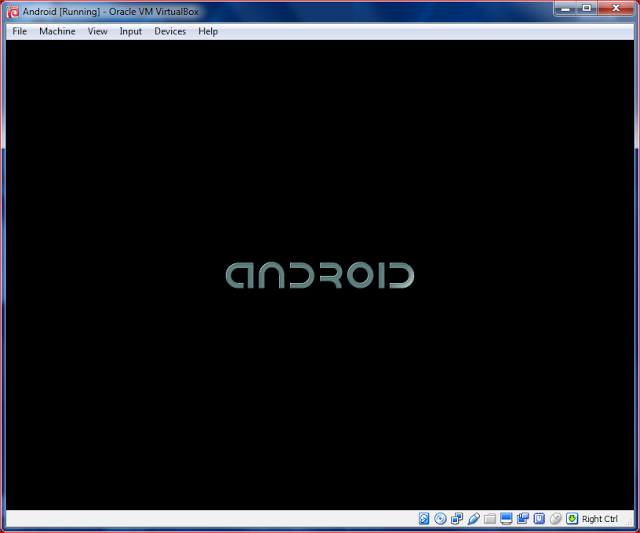The height and width of the screenshot is (533, 640).
Task: Click the optical disc status icon
Action: 440,519
